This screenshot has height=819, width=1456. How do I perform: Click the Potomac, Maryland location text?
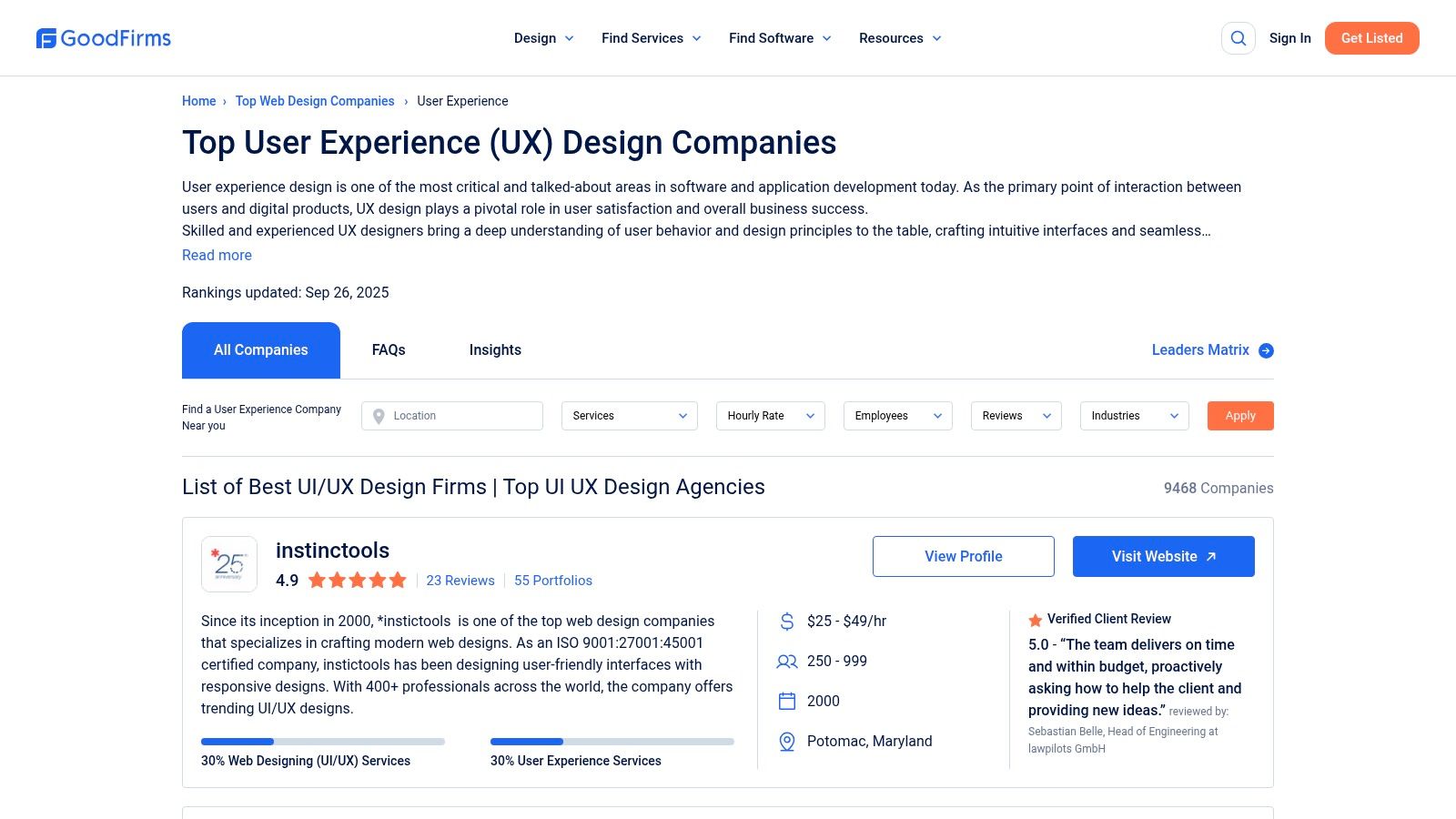[870, 742]
